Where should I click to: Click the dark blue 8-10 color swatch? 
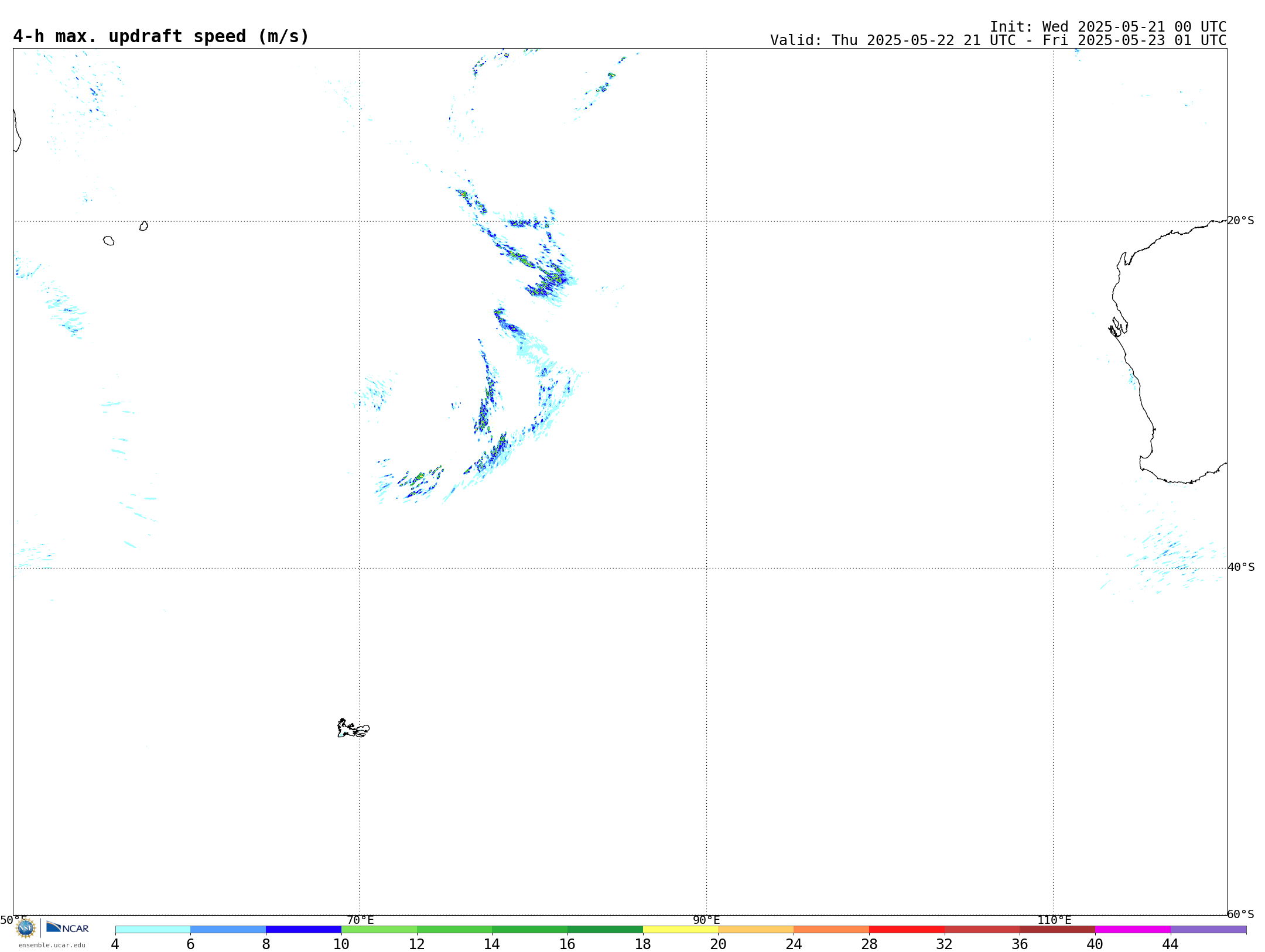[x=303, y=929]
